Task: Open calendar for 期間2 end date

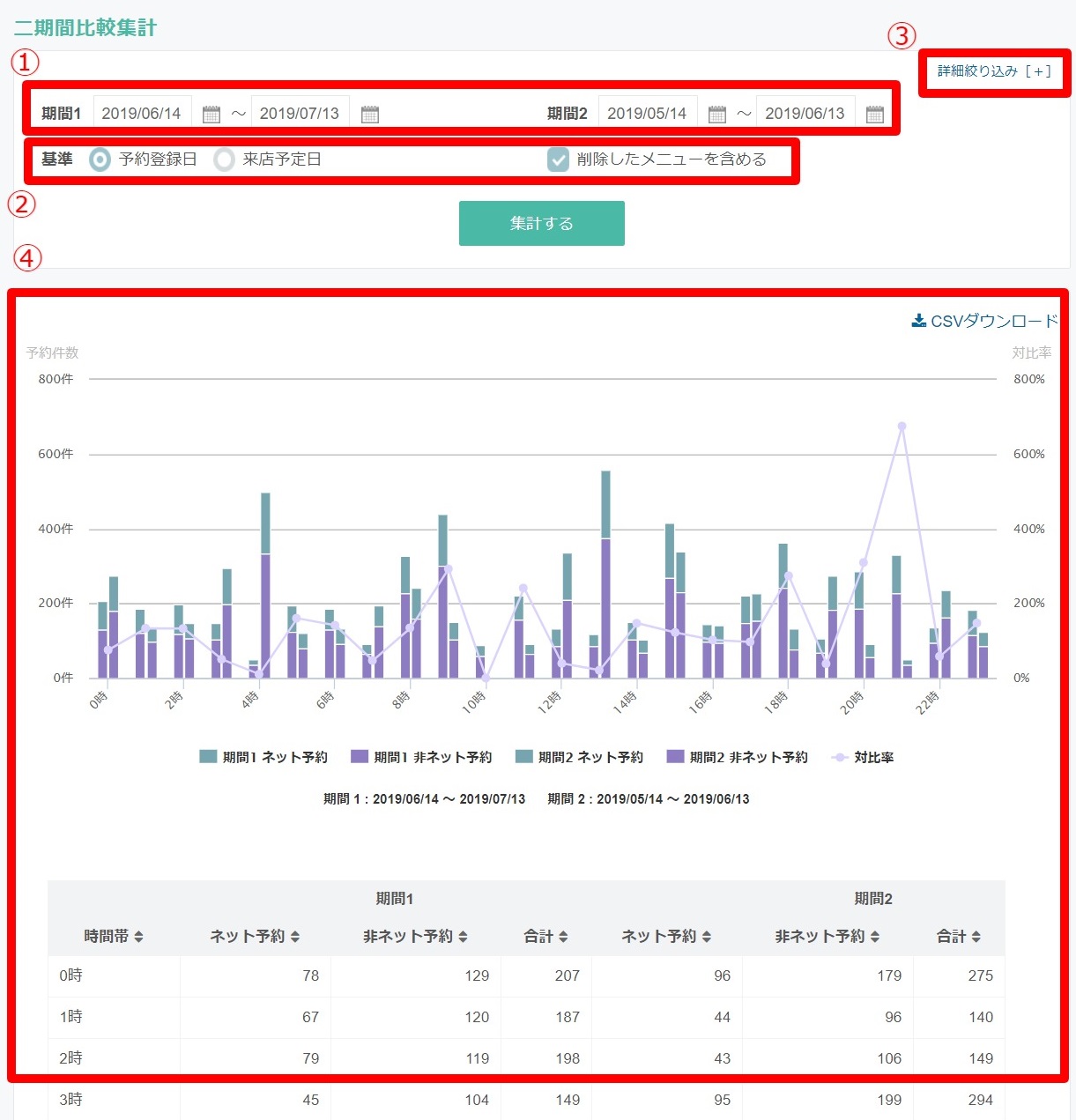Action: click(x=875, y=114)
